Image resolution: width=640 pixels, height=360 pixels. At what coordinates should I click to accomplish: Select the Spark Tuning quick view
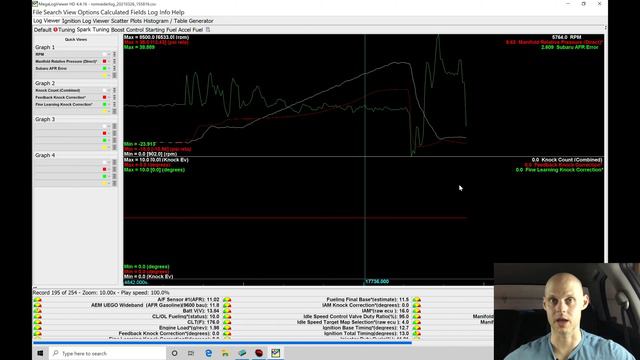pyautogui.click(x=93, y=30)
